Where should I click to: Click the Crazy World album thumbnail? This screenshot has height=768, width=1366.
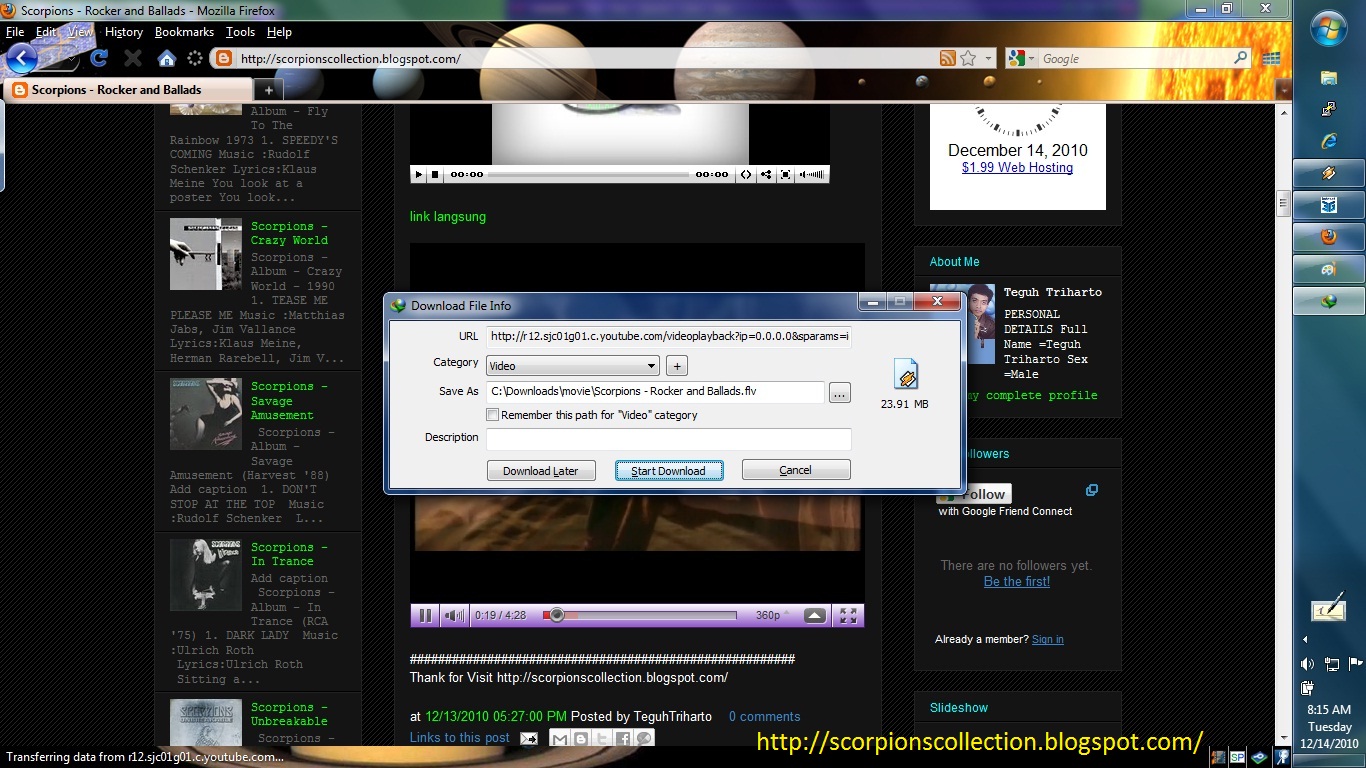coord(205,254)
